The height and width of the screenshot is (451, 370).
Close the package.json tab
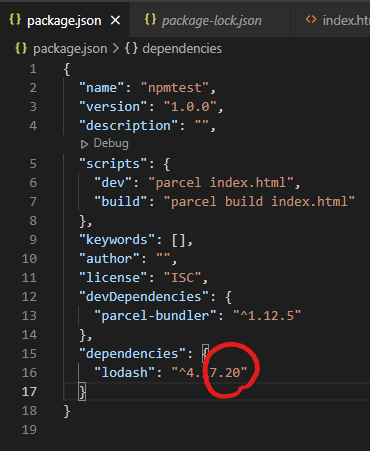(x=115, y=21)
